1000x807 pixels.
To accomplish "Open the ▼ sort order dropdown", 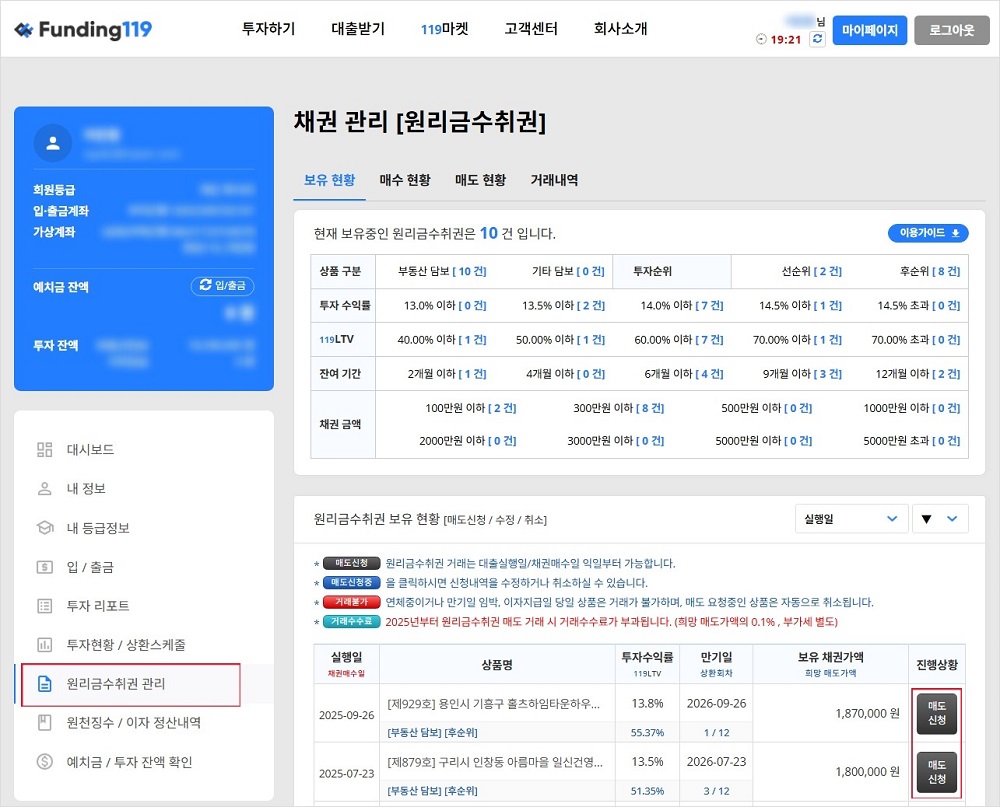I will coord(940,519).
